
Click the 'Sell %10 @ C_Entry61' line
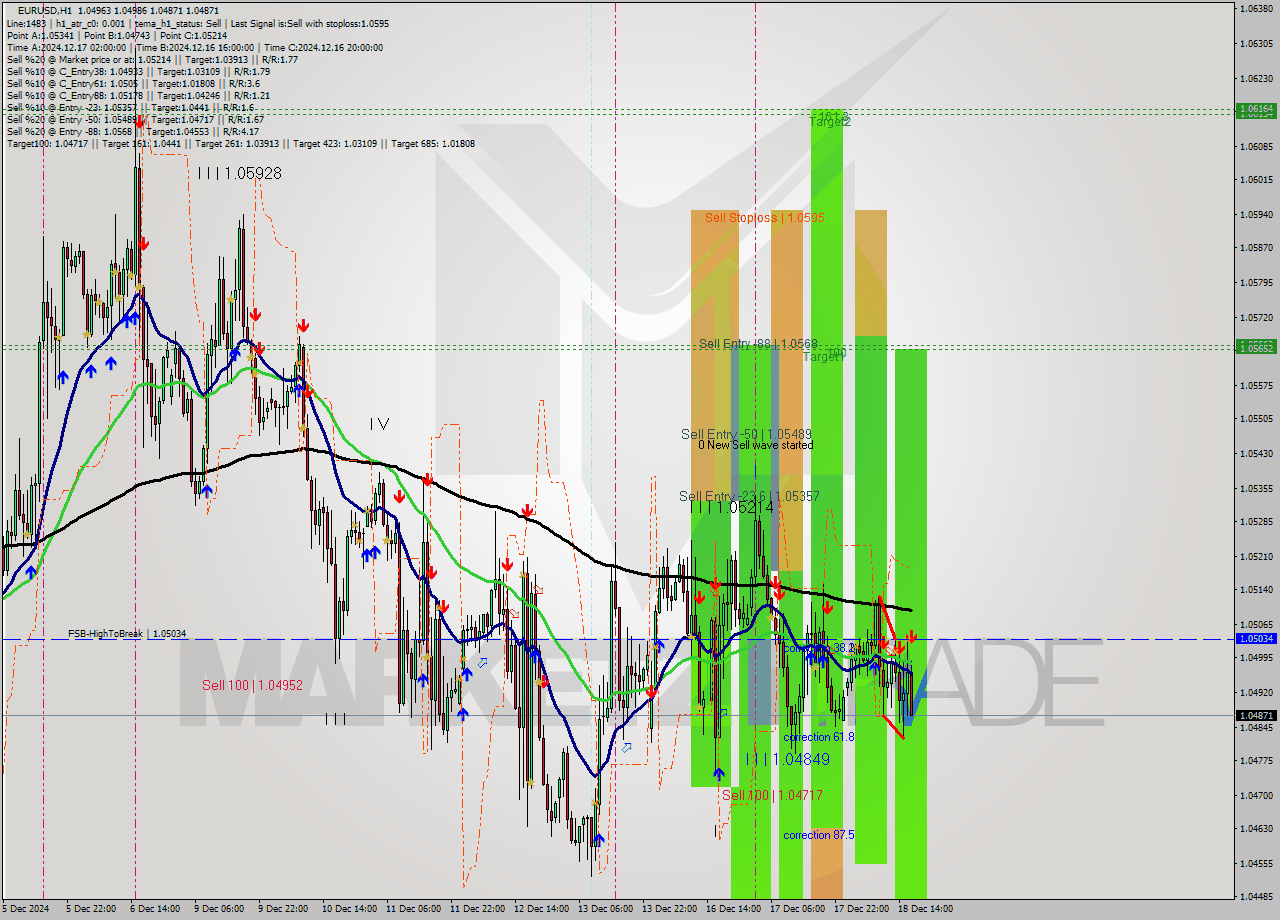[134, 83]
